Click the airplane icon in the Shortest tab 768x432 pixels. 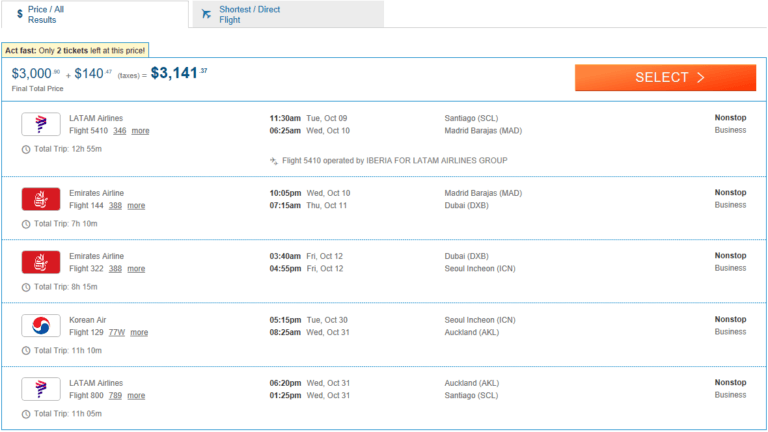click(206, 14)
